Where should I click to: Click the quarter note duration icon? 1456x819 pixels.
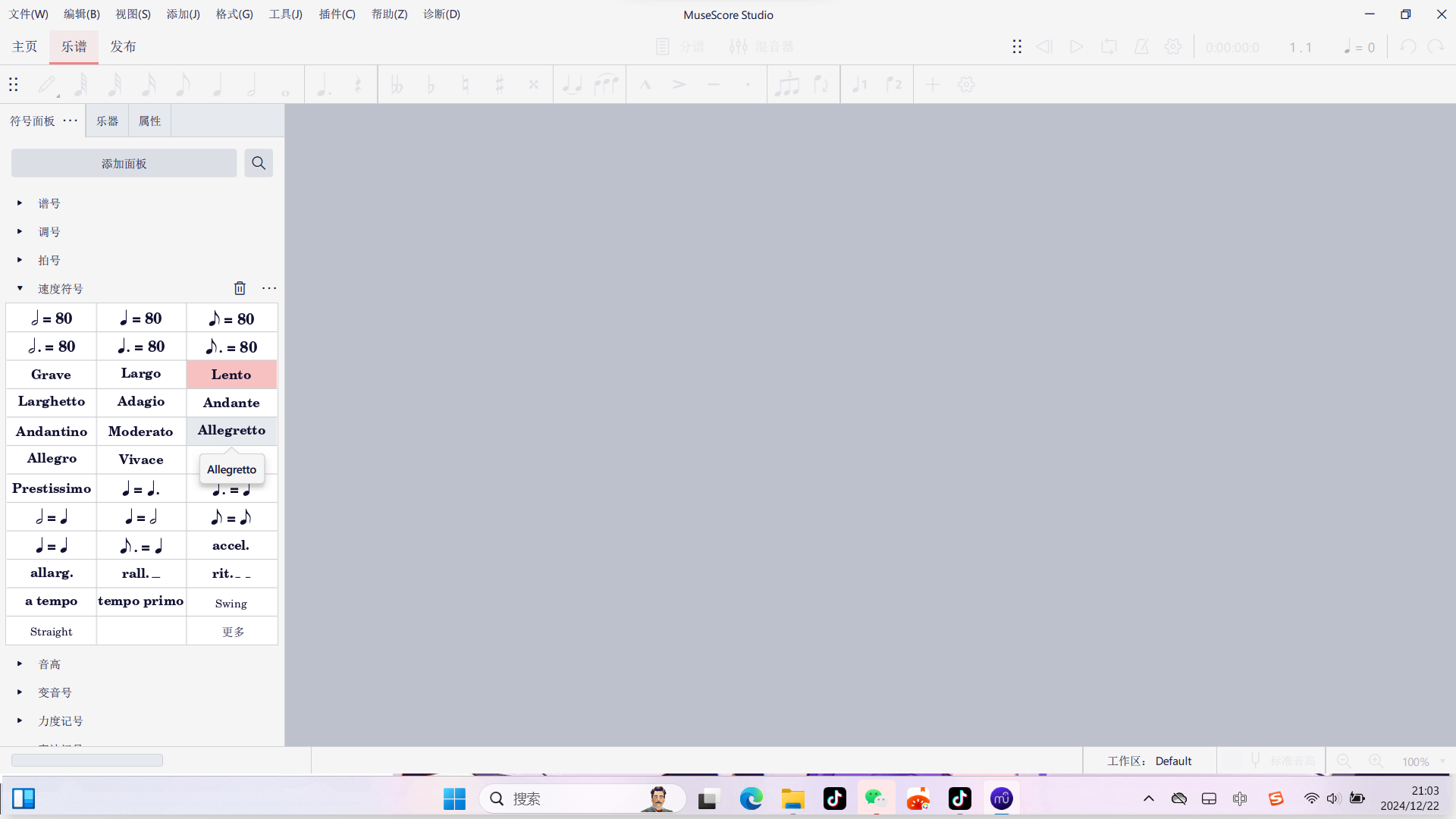tap(216, 84)
